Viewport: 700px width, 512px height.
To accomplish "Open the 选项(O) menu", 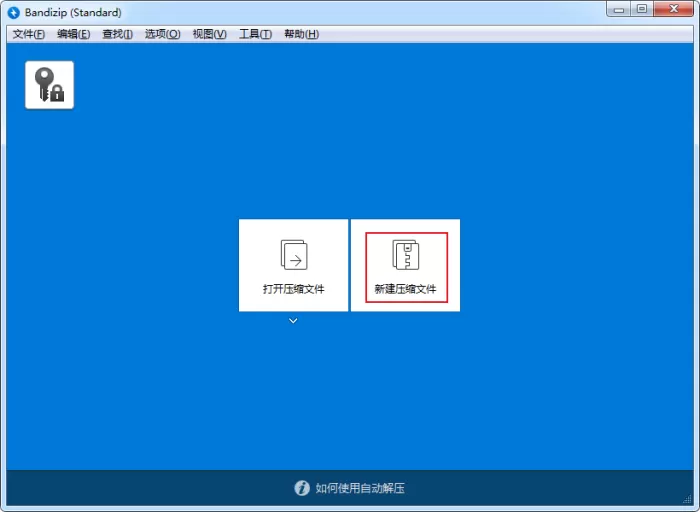I will [162, 34].
